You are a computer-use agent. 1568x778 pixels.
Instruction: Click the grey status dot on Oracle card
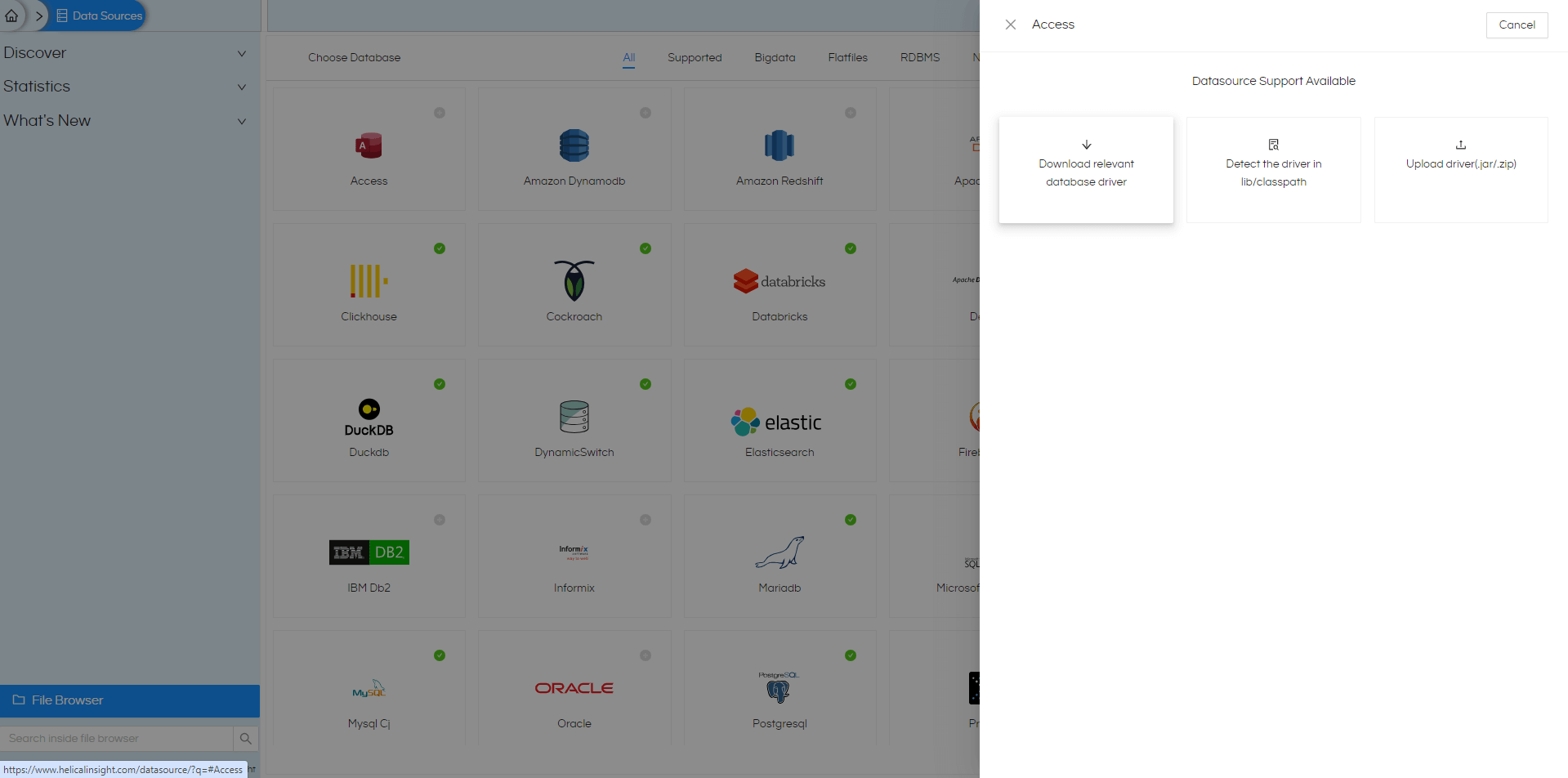[646, 655]
